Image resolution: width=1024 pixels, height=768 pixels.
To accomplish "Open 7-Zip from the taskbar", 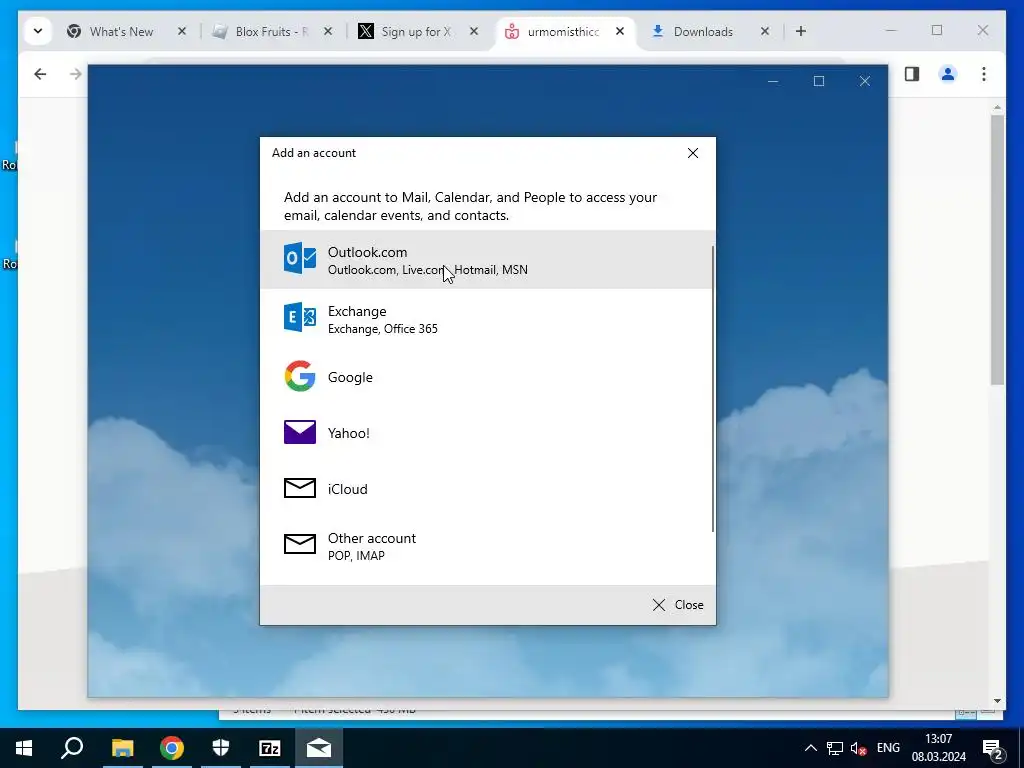I will tap(270, 748).
